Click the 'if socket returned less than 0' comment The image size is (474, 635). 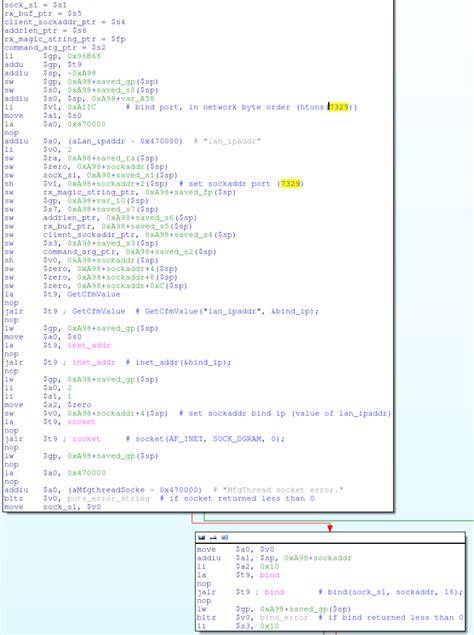[237, 498]
